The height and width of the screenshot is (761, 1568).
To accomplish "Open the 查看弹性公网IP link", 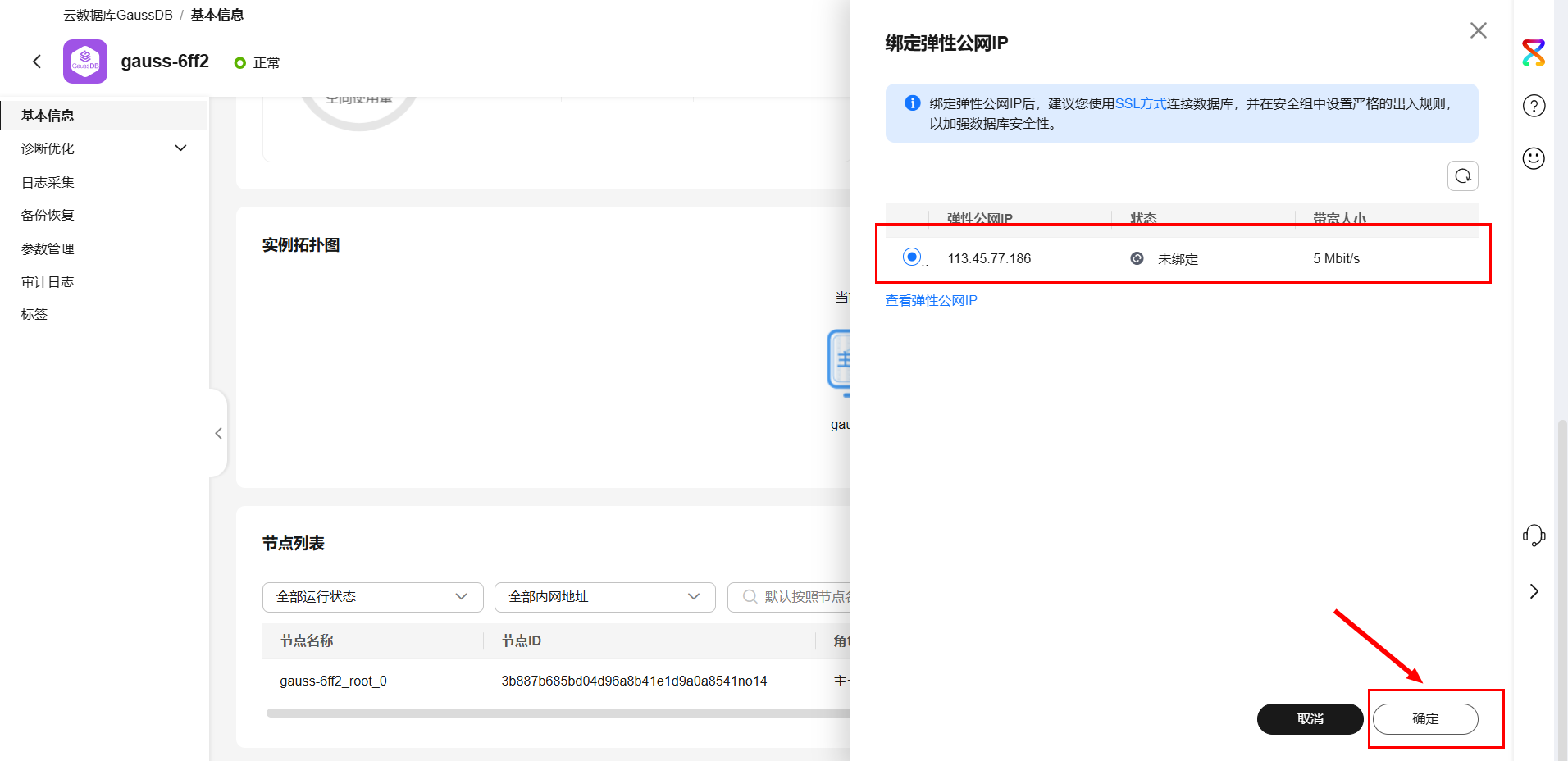I will tap(931, 300).
